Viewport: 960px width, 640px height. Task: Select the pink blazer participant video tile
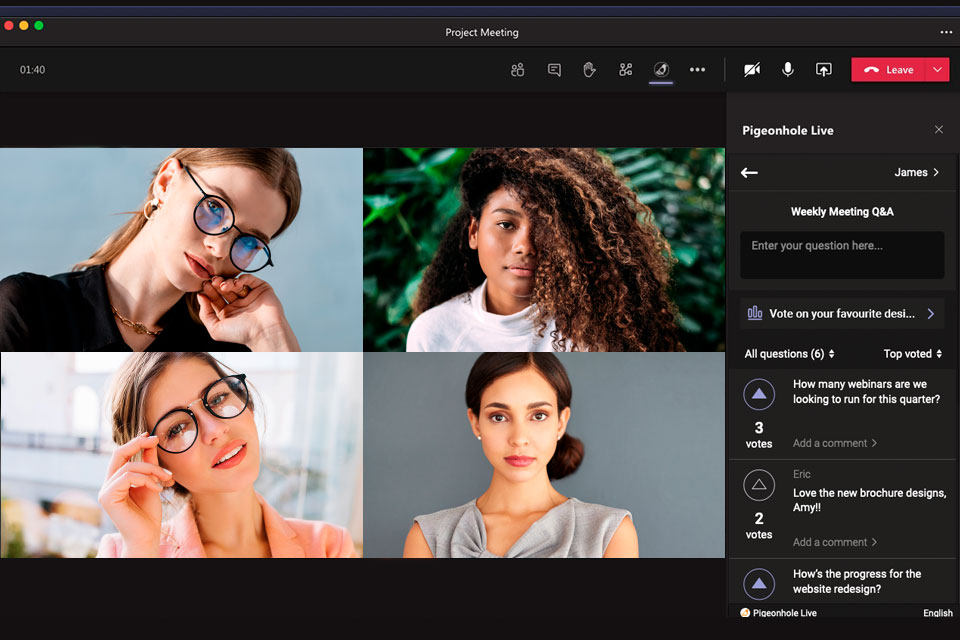pos(181,455)
